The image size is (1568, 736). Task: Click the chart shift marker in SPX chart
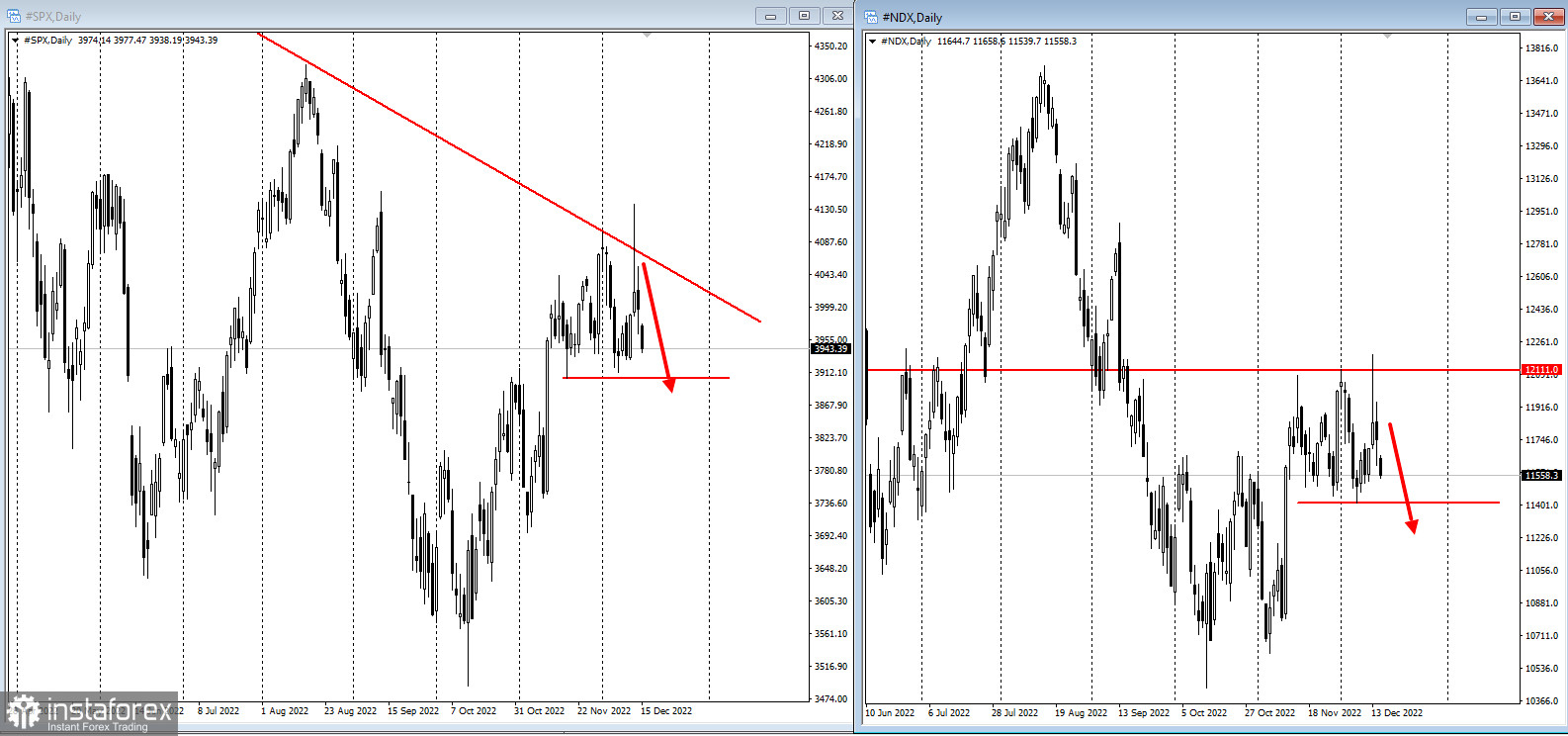click(x=647, y=35)
